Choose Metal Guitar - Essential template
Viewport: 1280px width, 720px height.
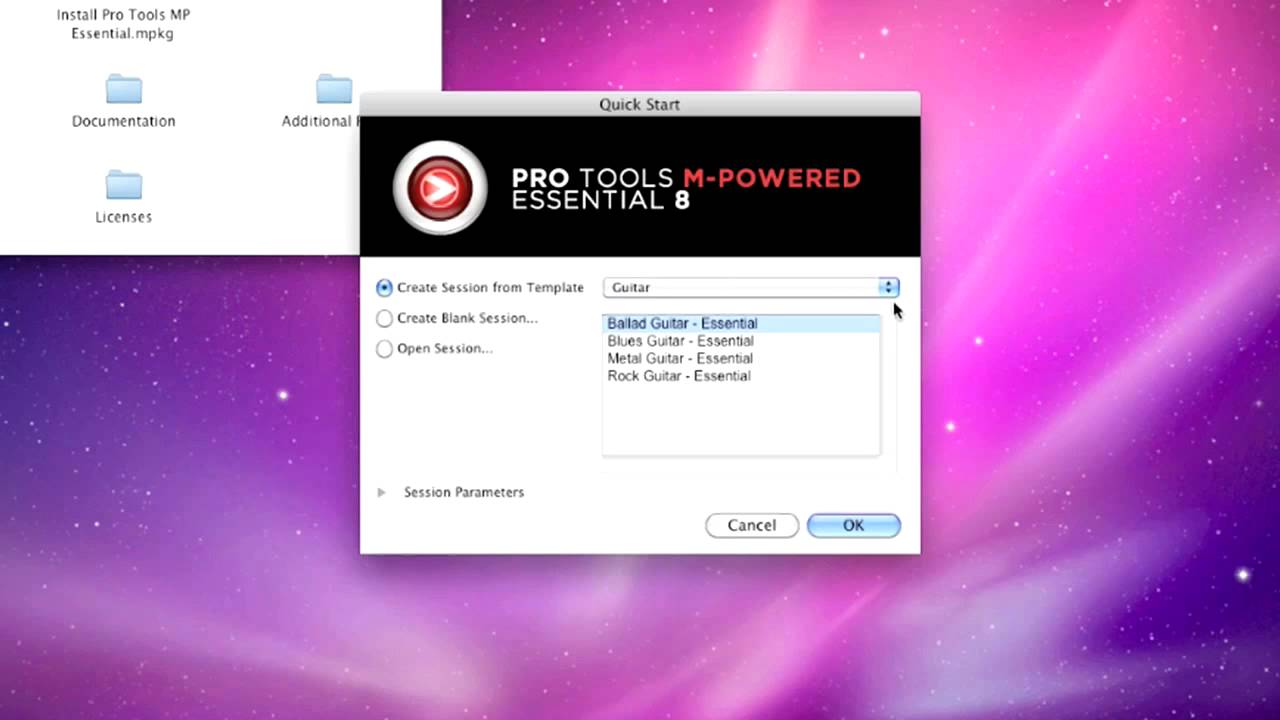click(x=741, y=358)
